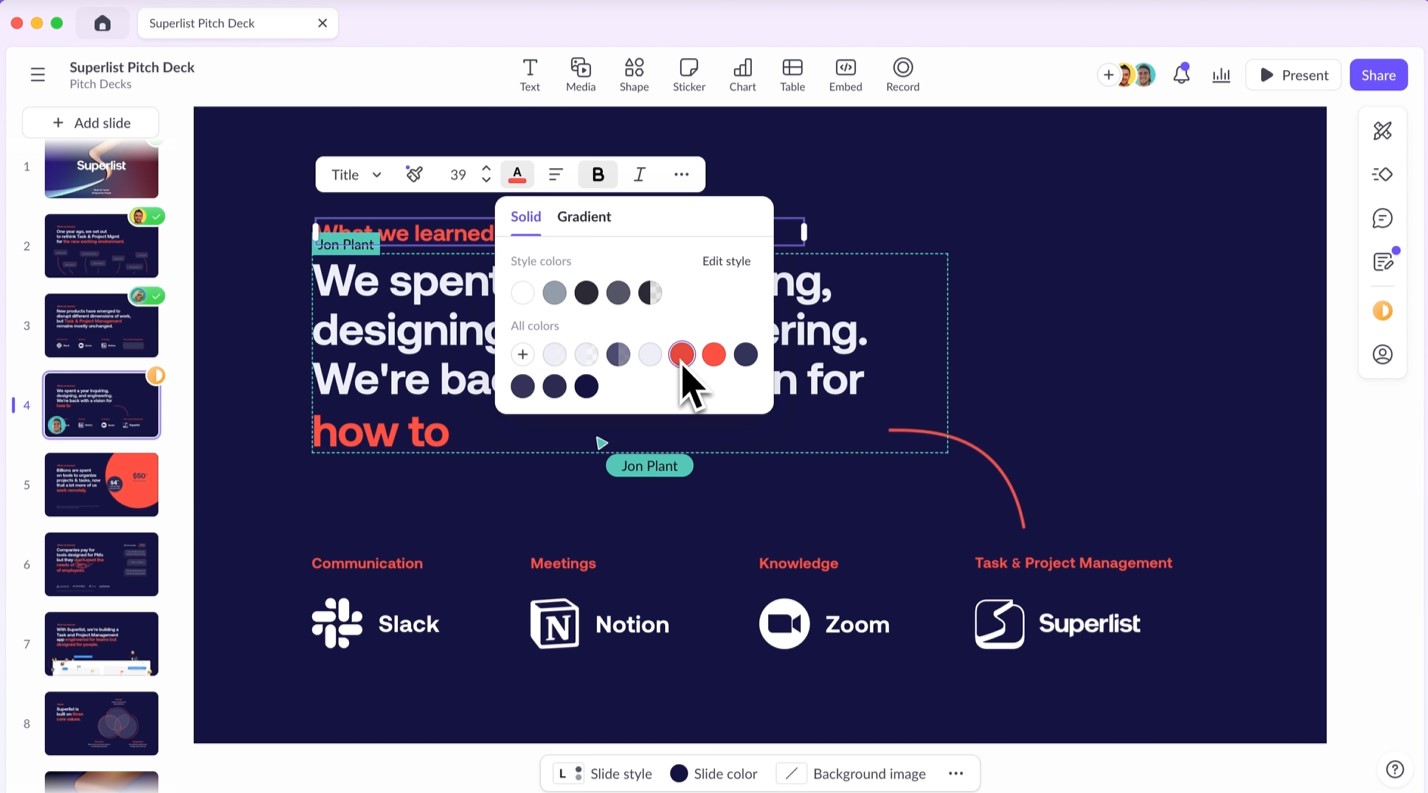Open the Slide style selector
Screen dimensions: 1428x793
tap(604, 773)
